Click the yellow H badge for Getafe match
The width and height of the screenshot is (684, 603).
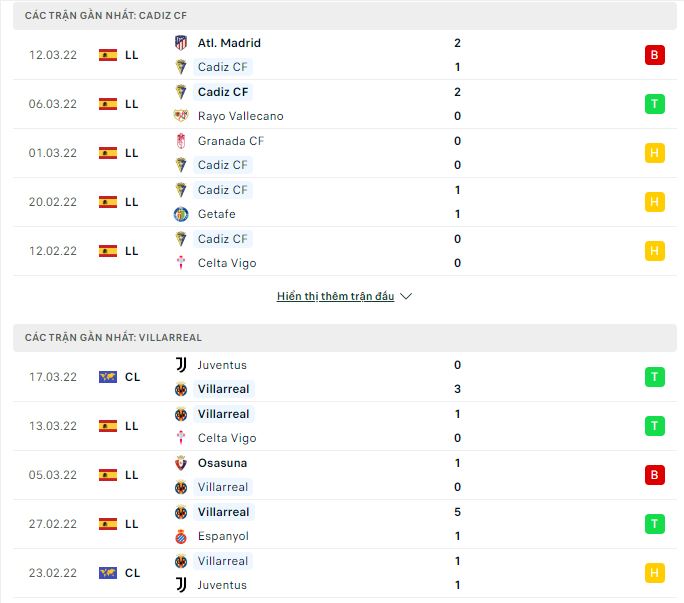coord(655,202)
